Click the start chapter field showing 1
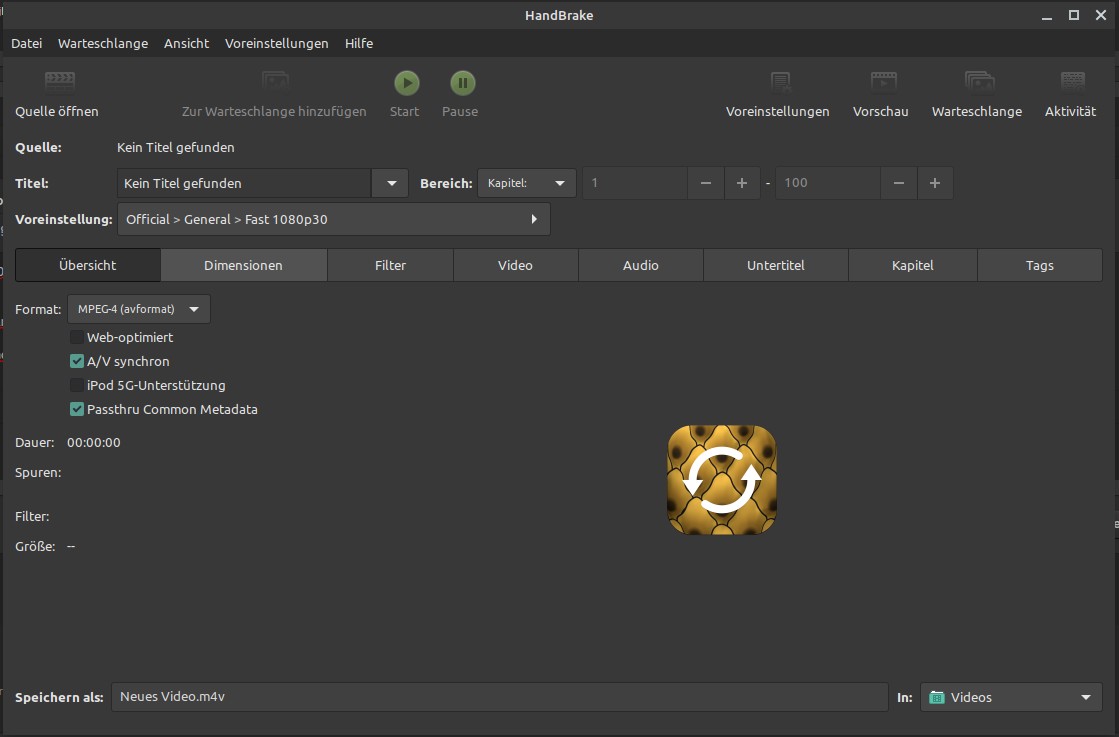Screen dimensions: 1119x737 click(635, 183)
